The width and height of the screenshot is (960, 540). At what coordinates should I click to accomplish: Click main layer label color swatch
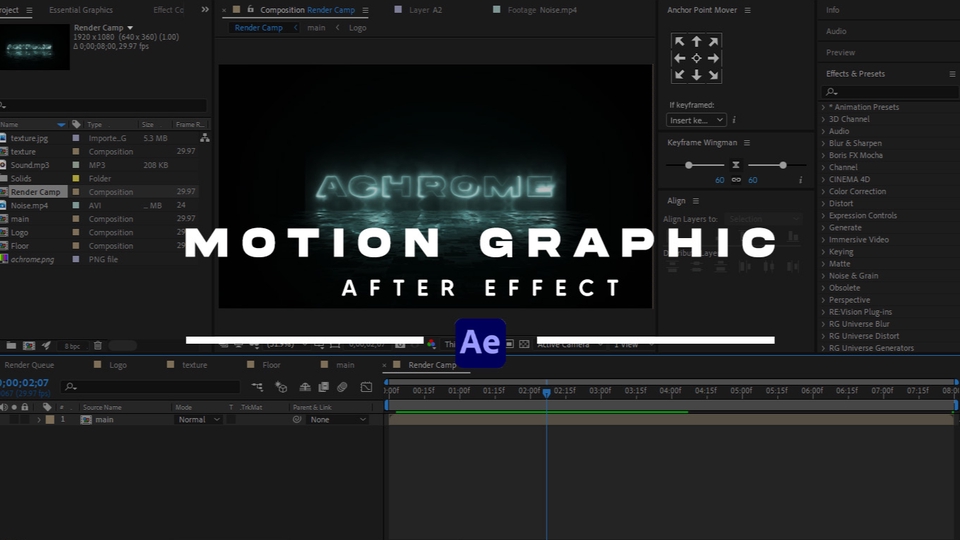(50, 419)
